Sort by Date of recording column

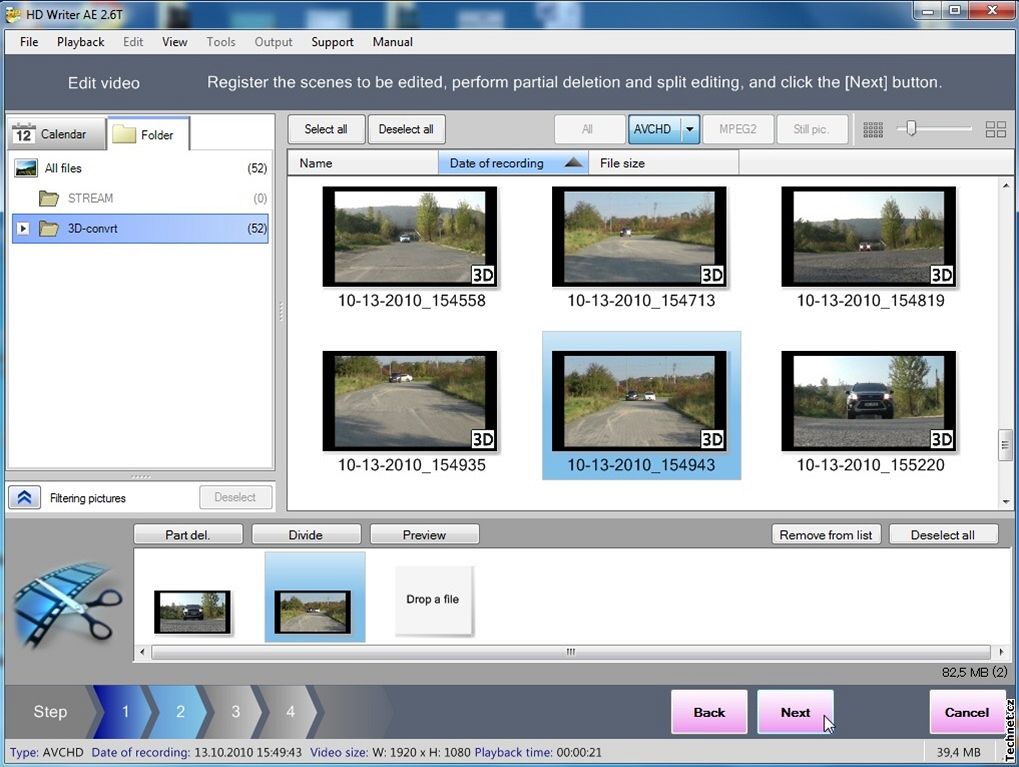point(513,163)
